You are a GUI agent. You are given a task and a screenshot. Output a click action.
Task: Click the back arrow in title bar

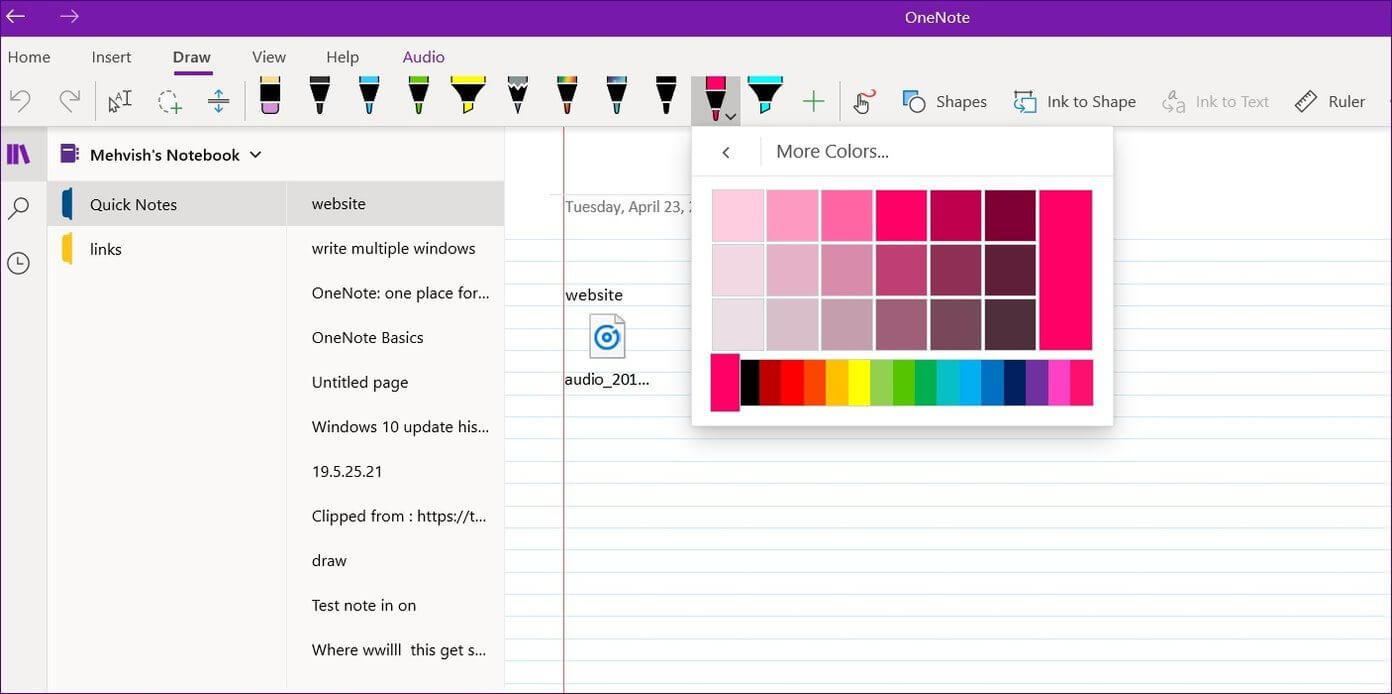click(16, 17)
